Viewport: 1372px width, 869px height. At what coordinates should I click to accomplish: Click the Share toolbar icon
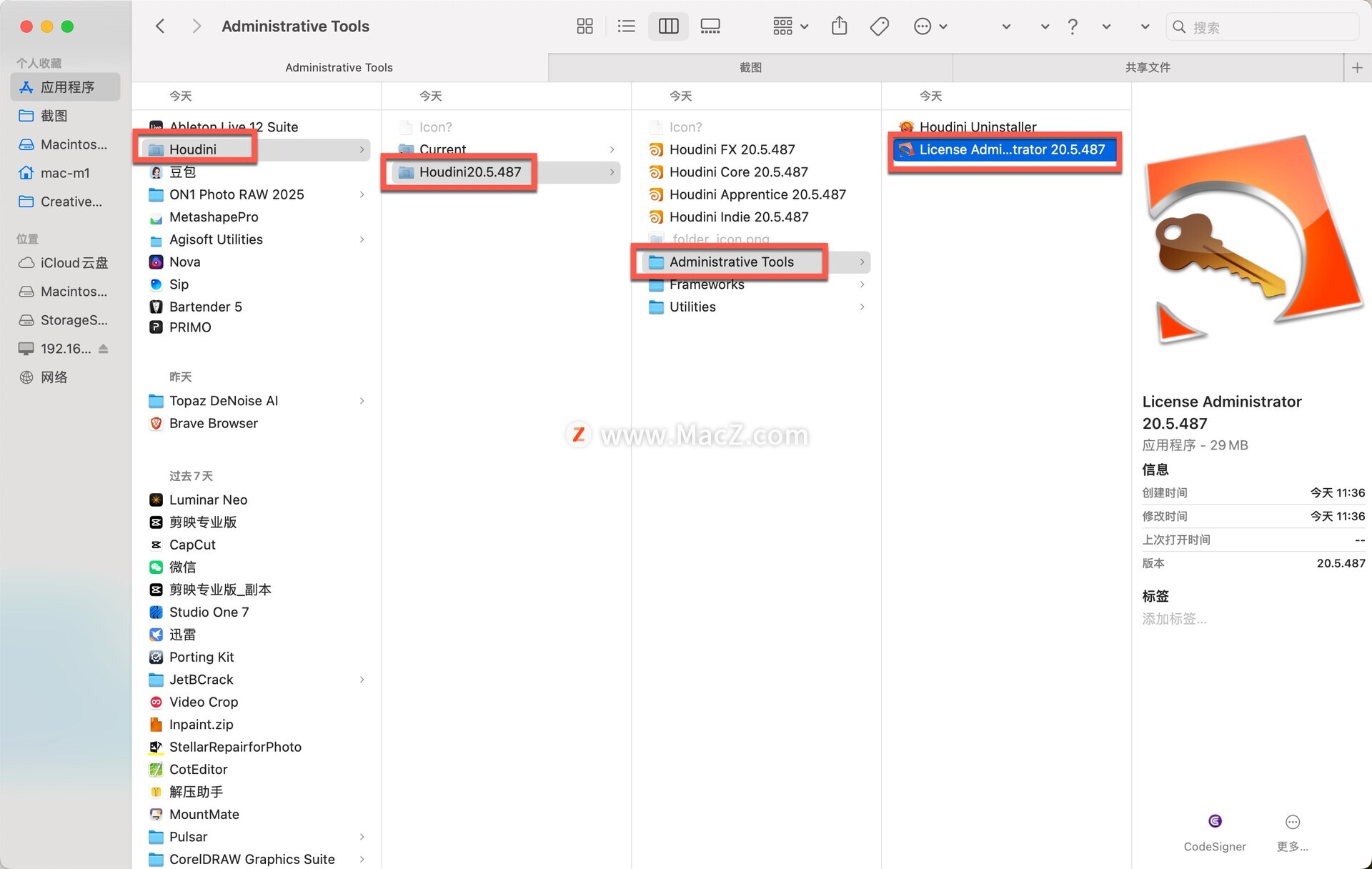(839, 26)
